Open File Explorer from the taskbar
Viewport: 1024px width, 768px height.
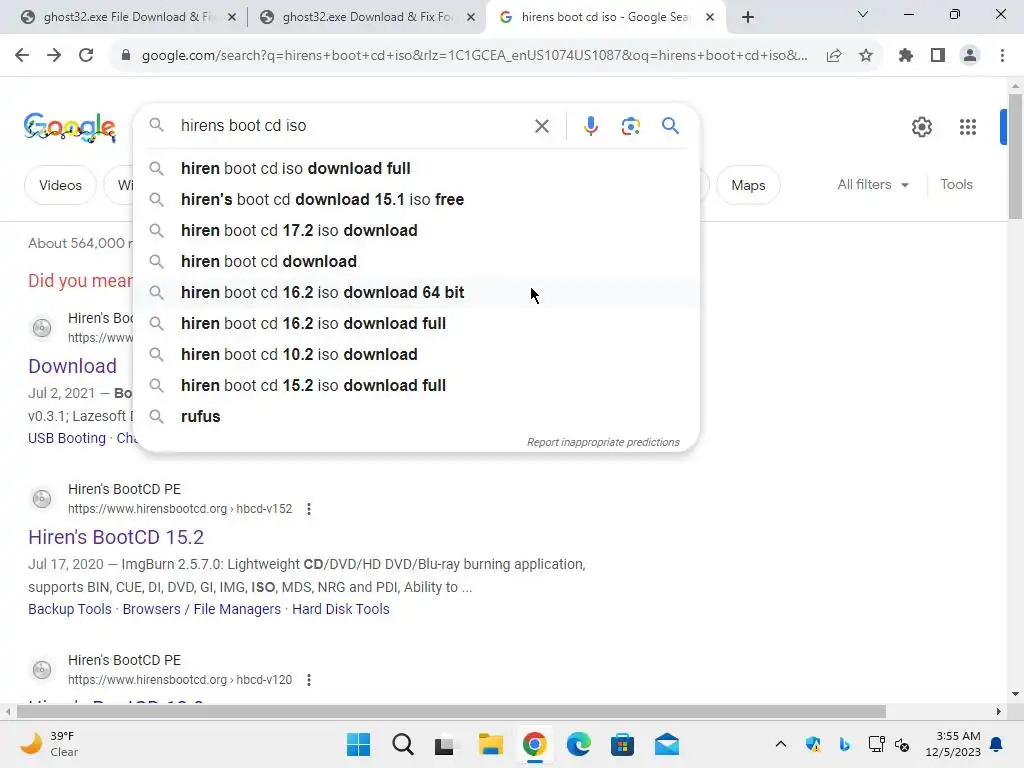(490, 744)
